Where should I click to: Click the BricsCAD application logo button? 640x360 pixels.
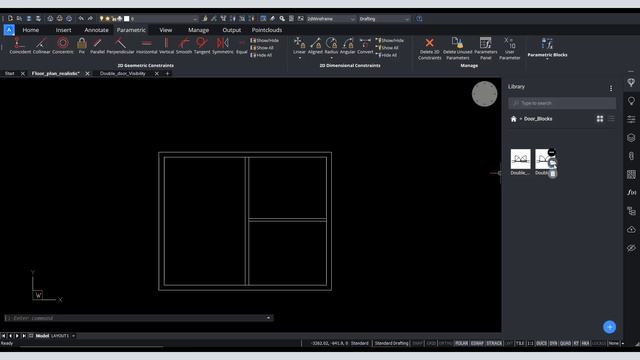(x=9, y=30)
